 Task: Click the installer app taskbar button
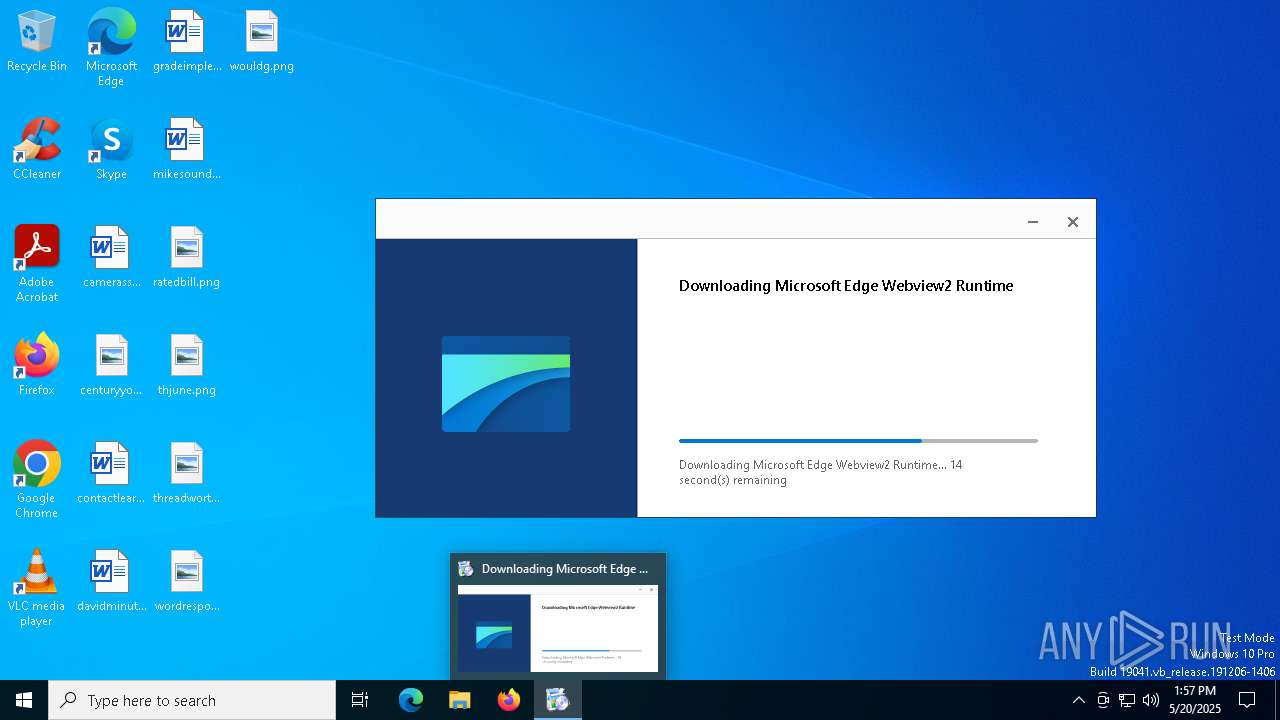point(558,700)
